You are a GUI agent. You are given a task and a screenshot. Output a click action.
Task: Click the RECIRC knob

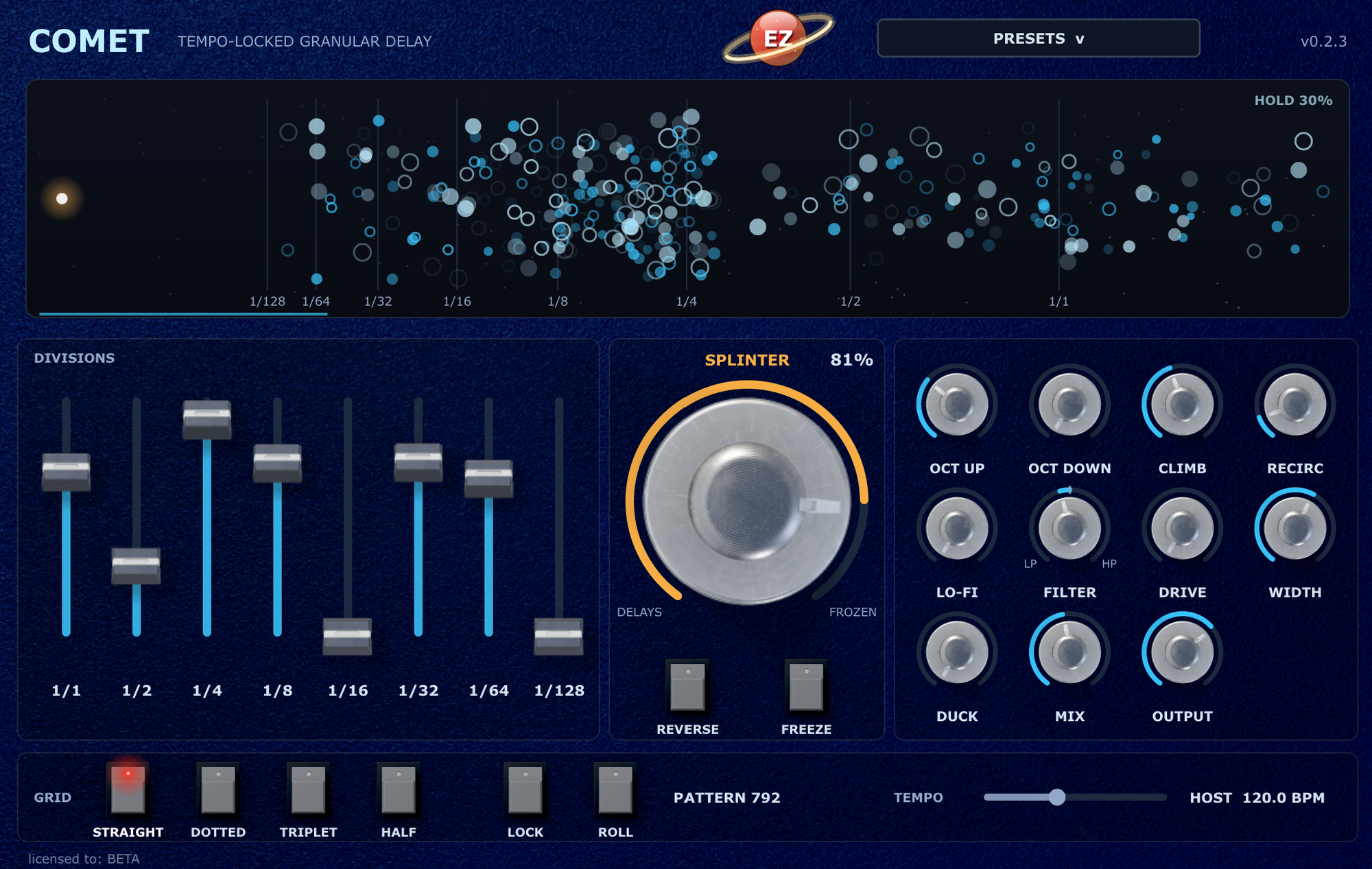[x=1294, y=405]
